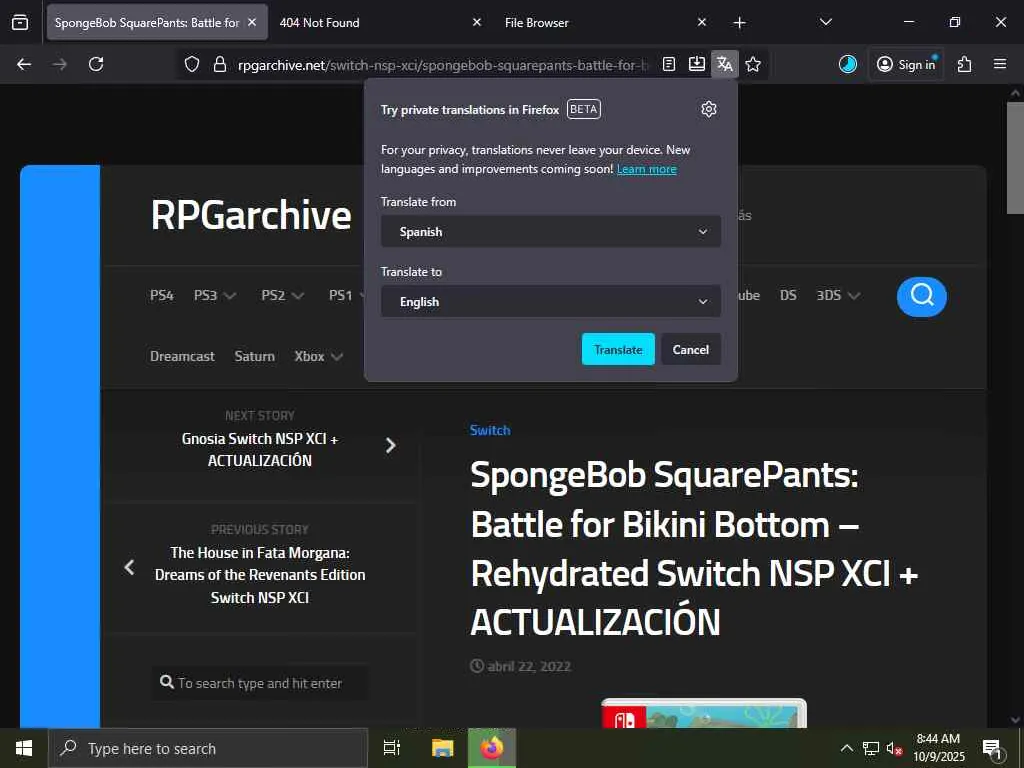Go to previous story arrow
This screenshot has height=768, width=1024.
[x=129, y=567]
